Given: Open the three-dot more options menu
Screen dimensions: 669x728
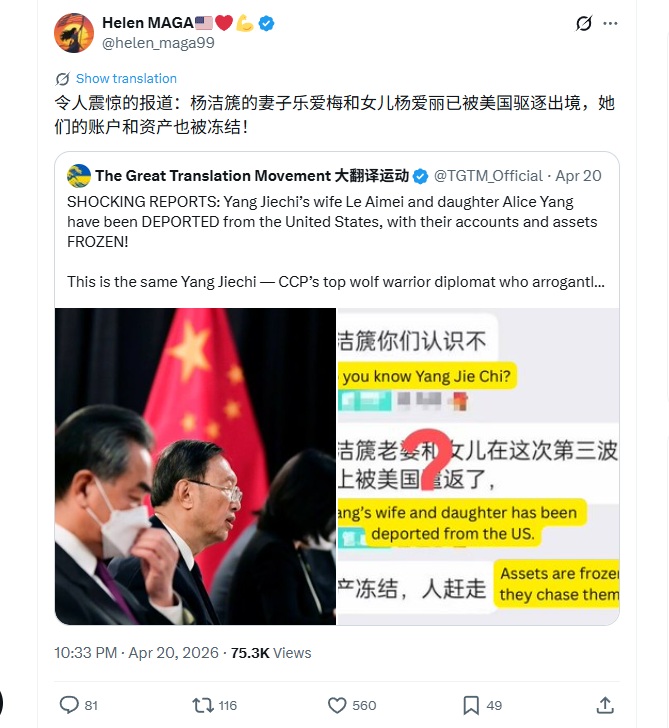Looking at the screenshot, I should pyautogui.click(x=610, y=23).
